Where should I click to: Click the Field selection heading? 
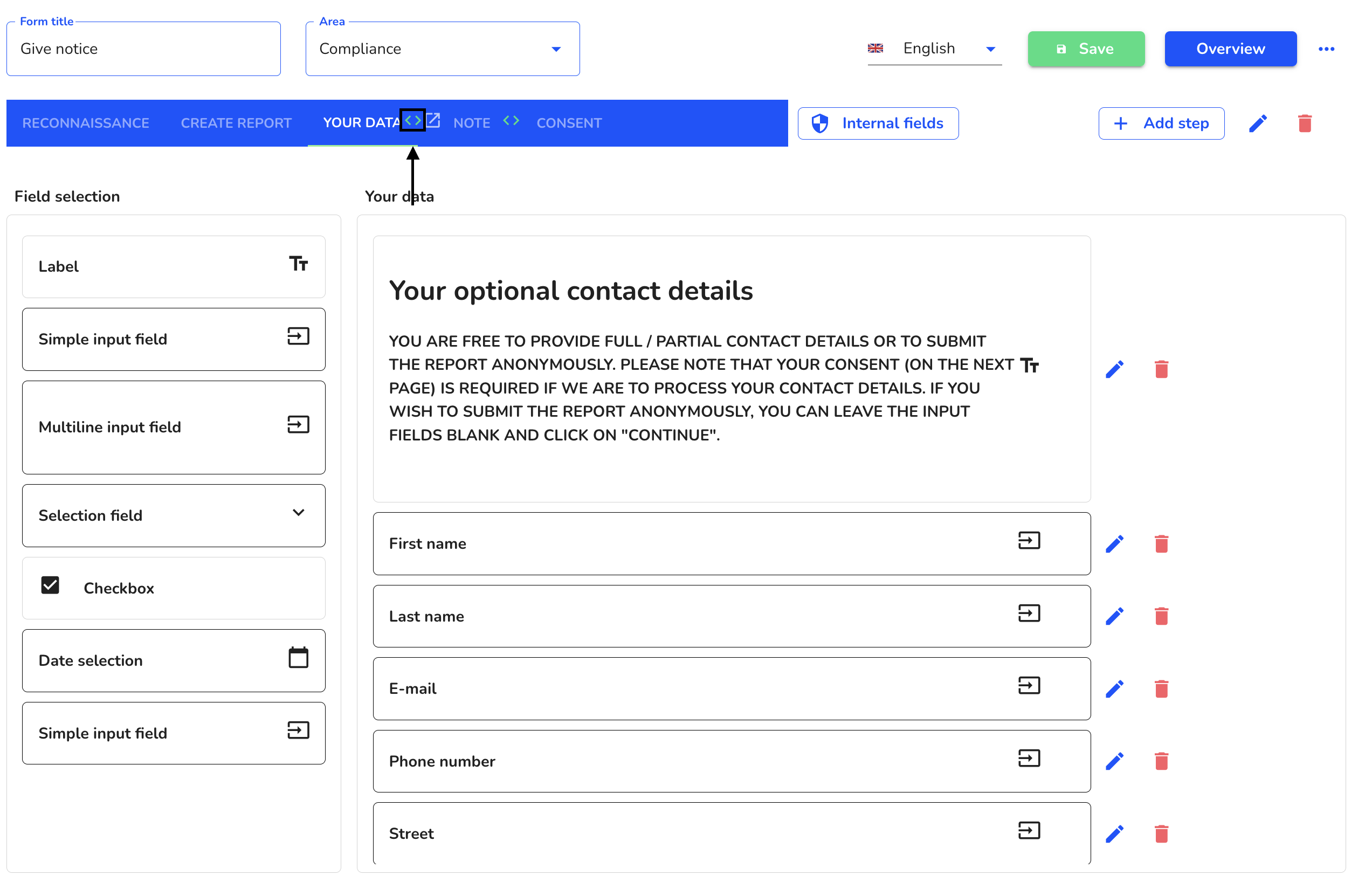tap(67, 197)
